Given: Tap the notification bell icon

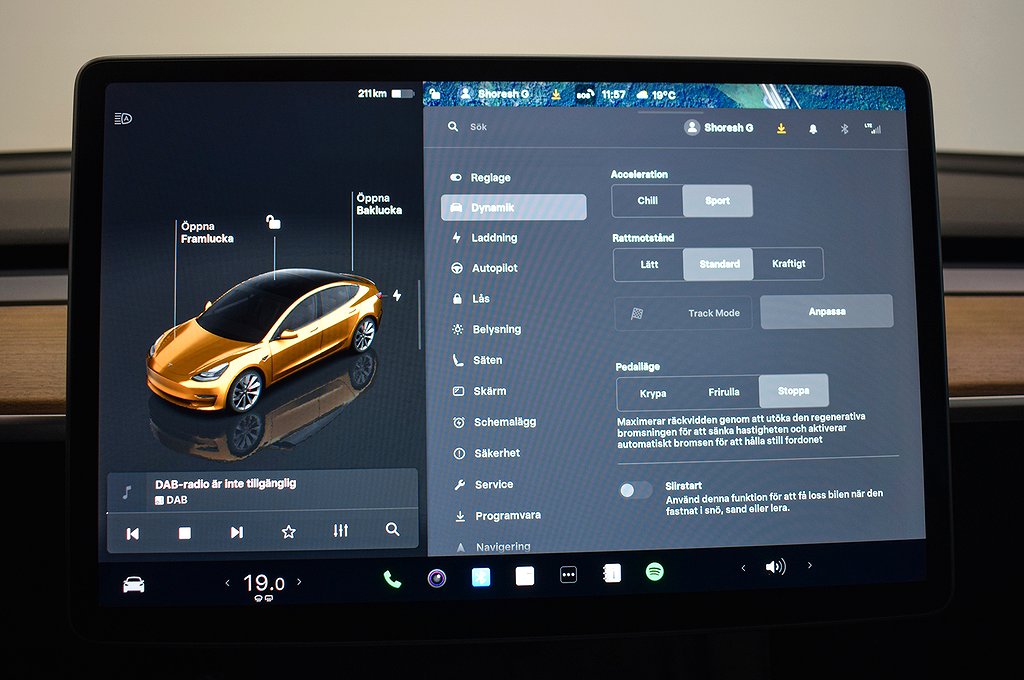Looking at the screenshot, I should [x=812, y=129].
